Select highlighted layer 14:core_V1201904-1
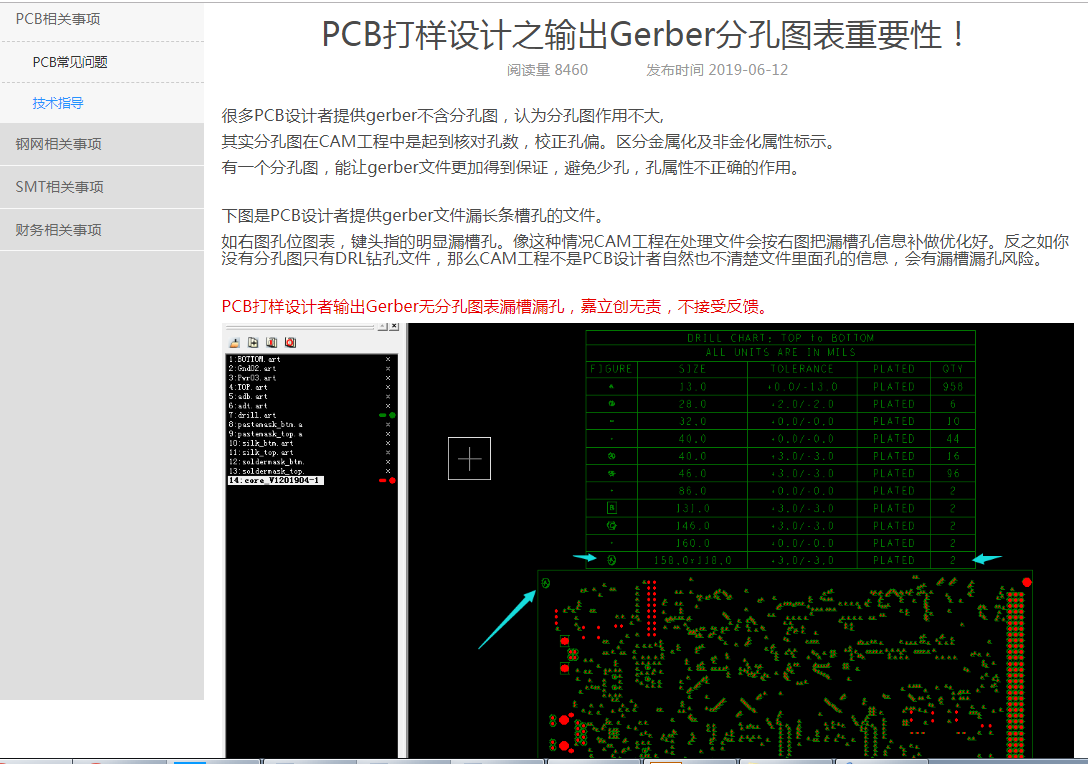 point(275,480)
